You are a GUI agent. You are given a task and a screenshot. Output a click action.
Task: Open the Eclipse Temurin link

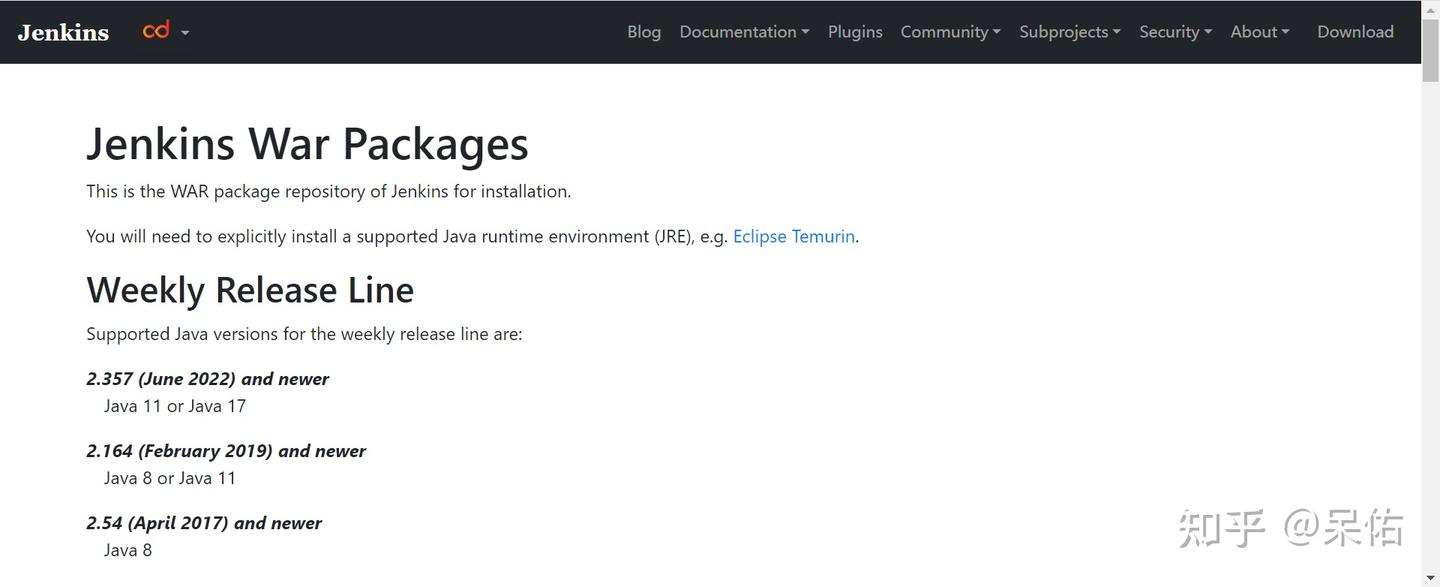point(793,236)
